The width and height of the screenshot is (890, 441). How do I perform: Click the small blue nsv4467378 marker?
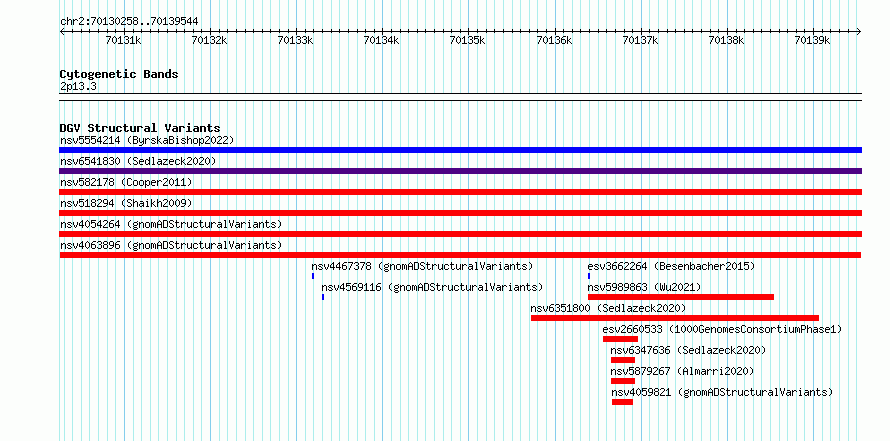313,276
